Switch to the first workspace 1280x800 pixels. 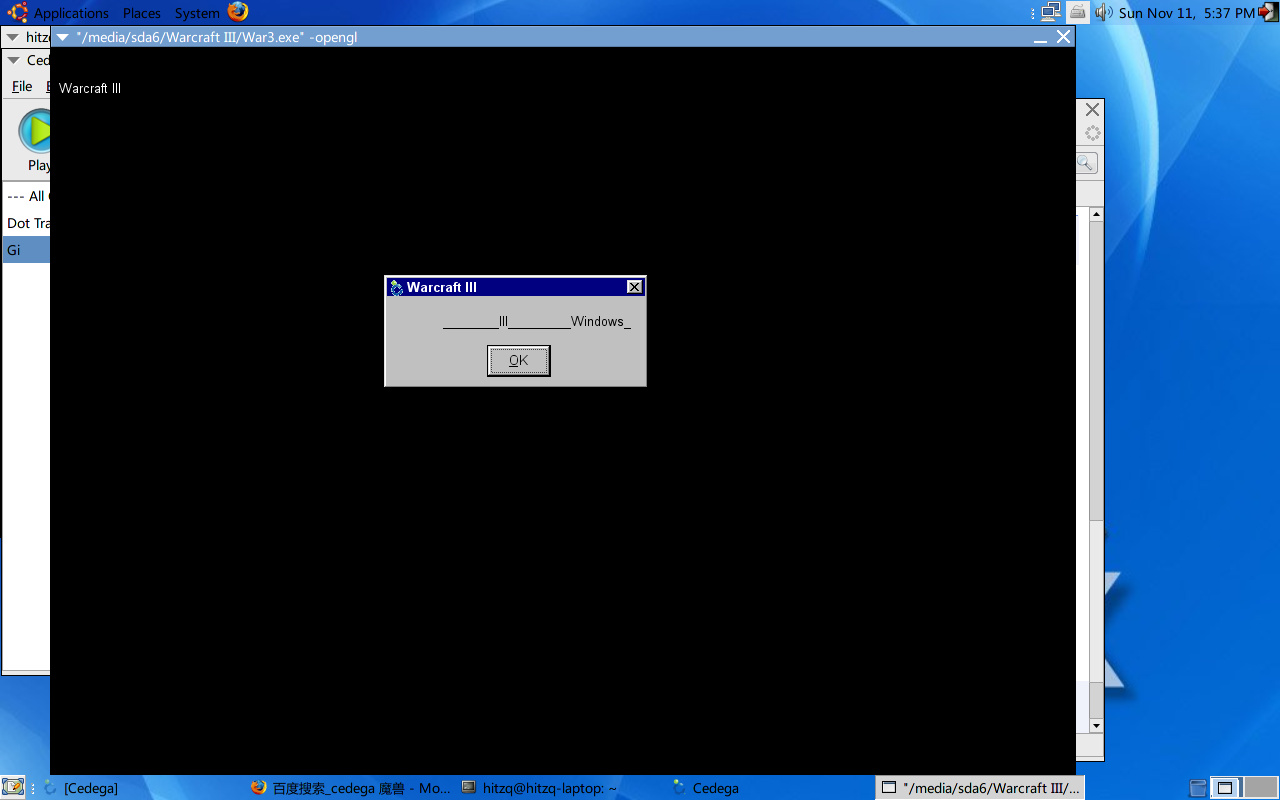click(1227, 788)
